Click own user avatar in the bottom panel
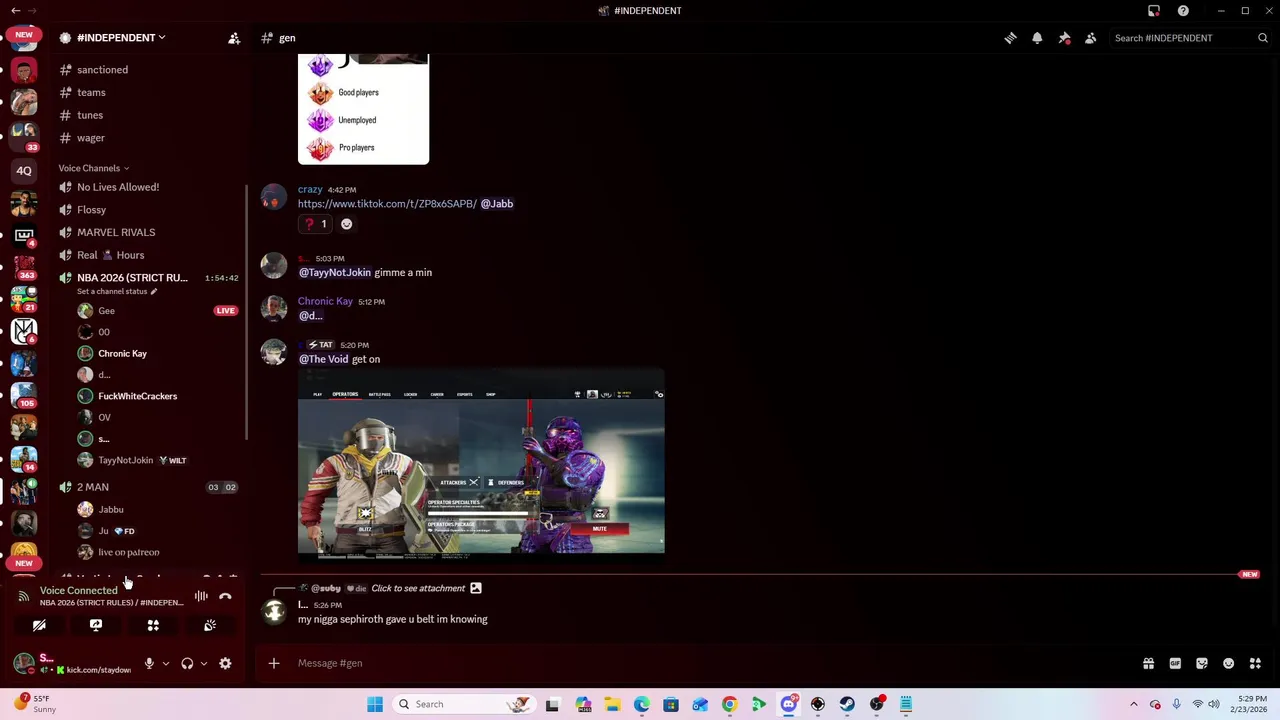The height and width of the screenshot is (720, 1280). tap(22, 663)
